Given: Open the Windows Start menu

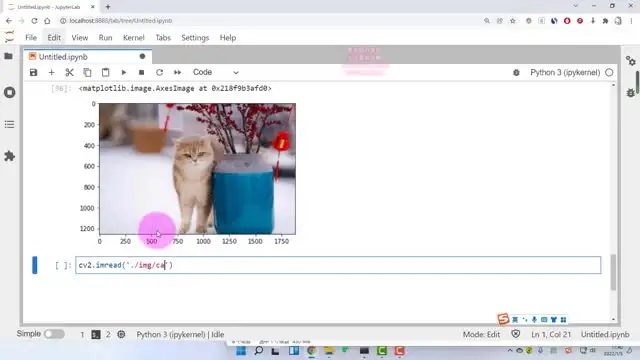Looking at the screenshot, I should 241,351.
